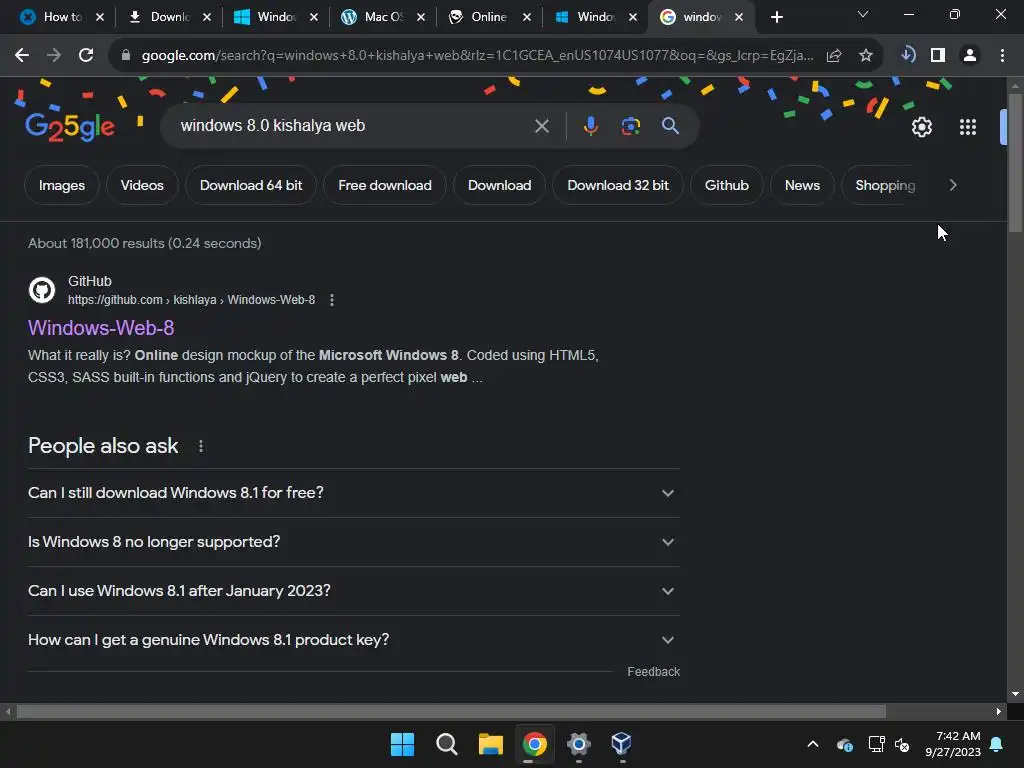The height and width of the screenshot is (768, 1024).
Task: Open the Chrome side panel
Action: [x=938, y=56]
